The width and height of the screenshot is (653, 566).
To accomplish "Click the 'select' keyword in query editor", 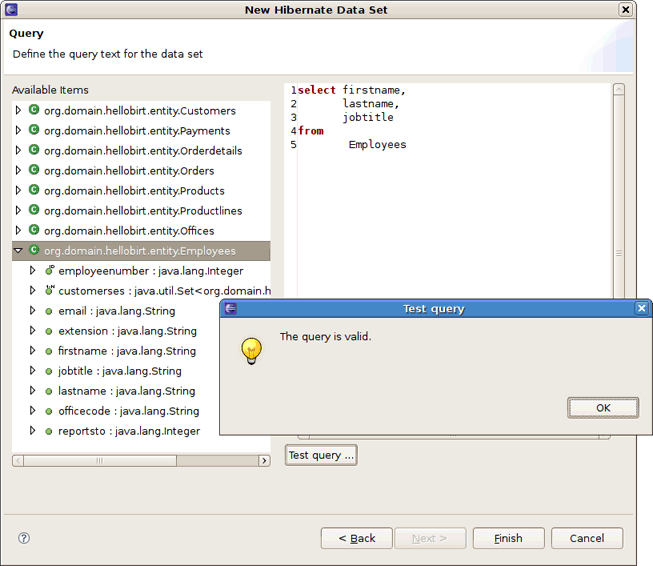I will pos(317,90).
